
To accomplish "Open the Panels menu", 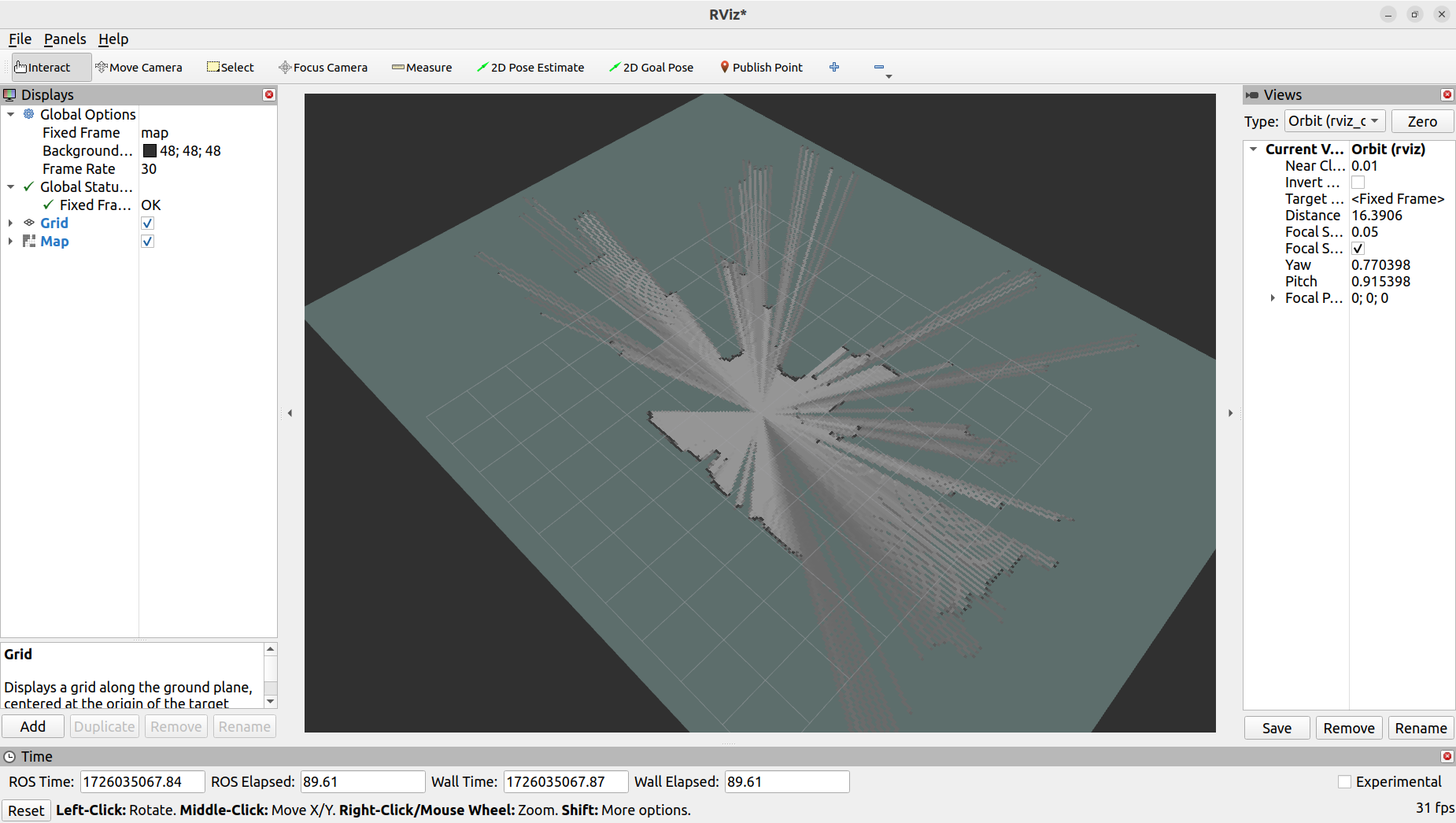I will click(65, 39).
